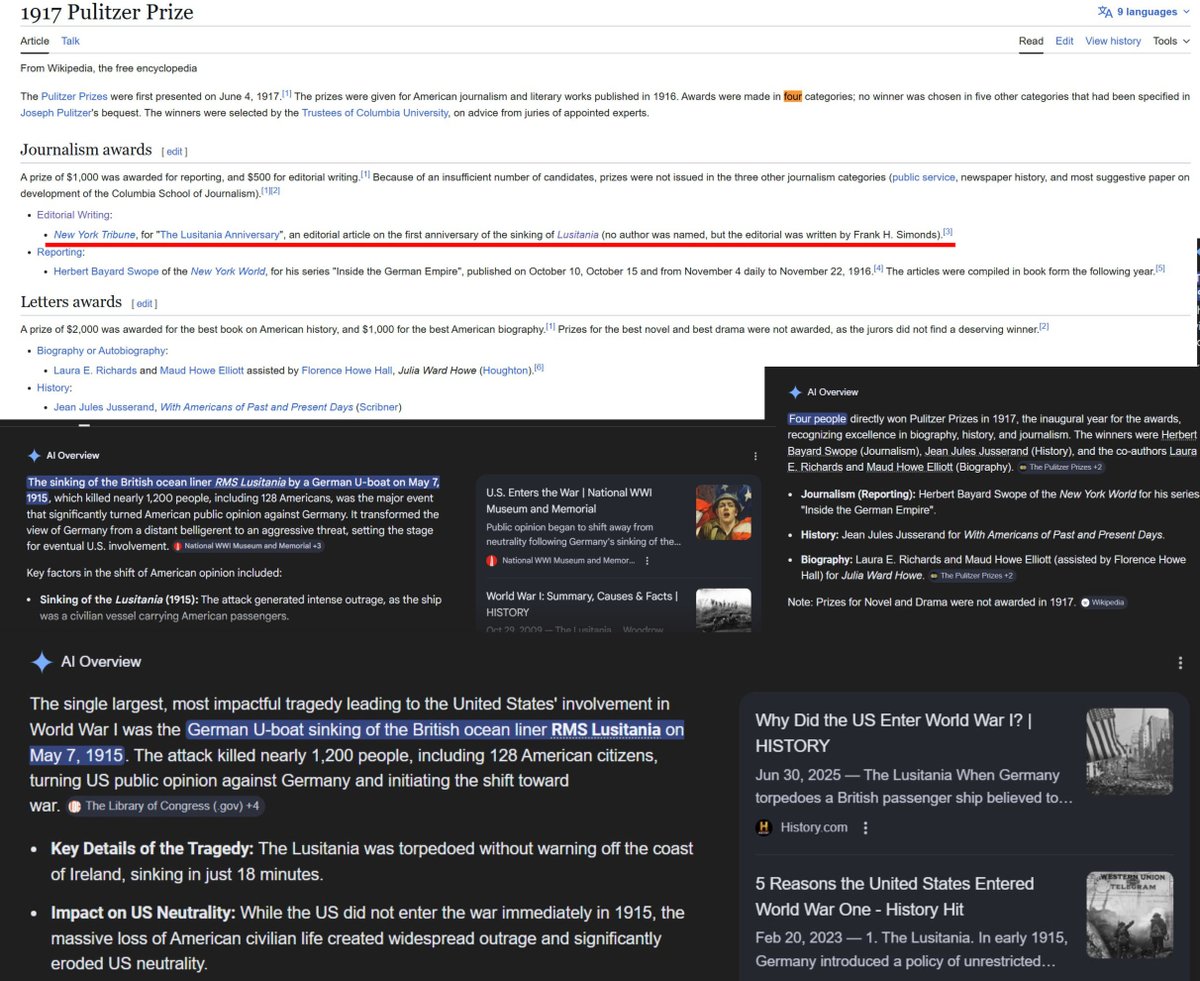Switch to the Talk tab
The height and width of the screenshot is (981, 1200).
(x=70, y=41)
